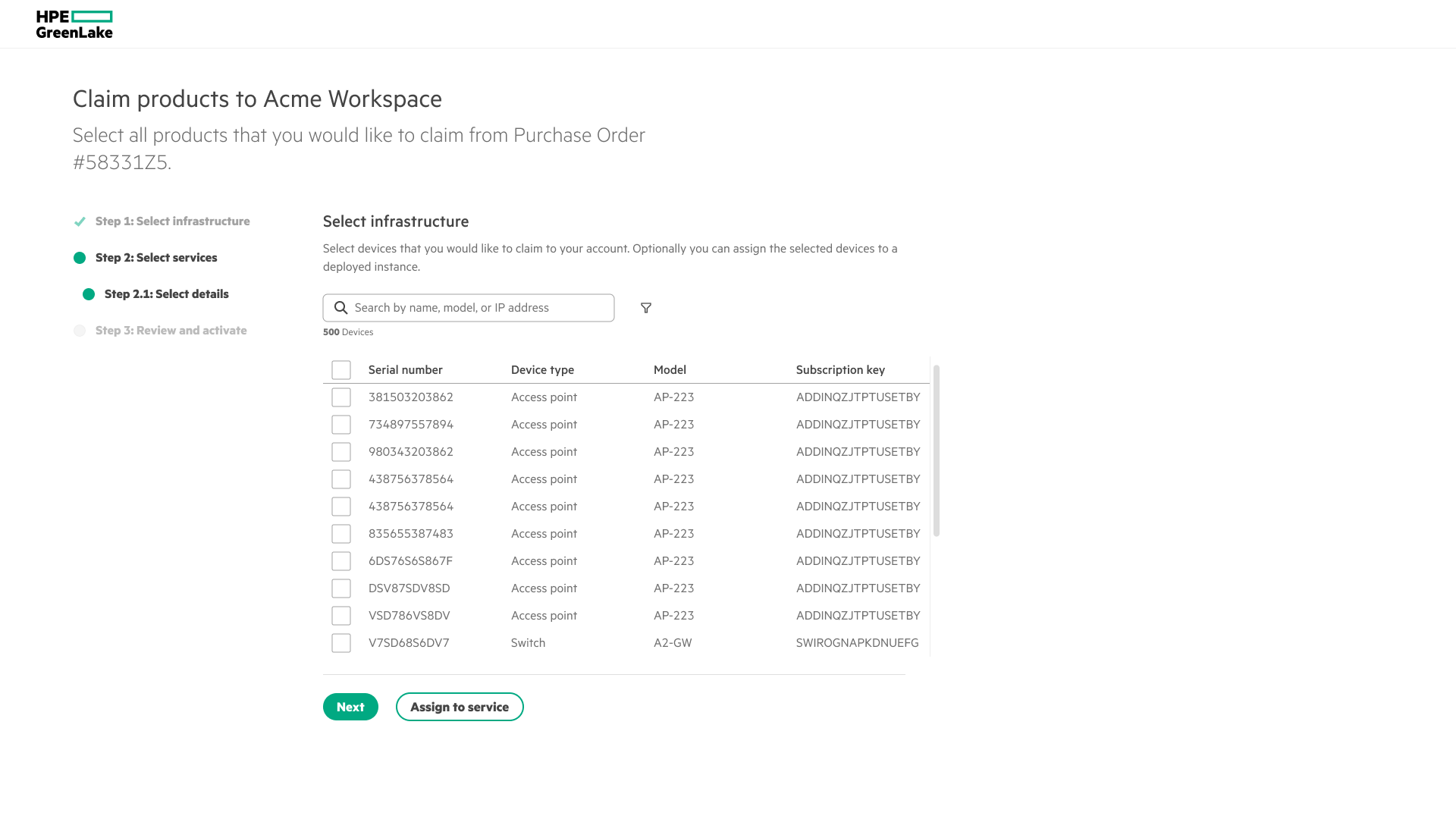Check the box for serial 381503203862
The height and width of the screenshot is (819, 1456).
click(341, 397)
